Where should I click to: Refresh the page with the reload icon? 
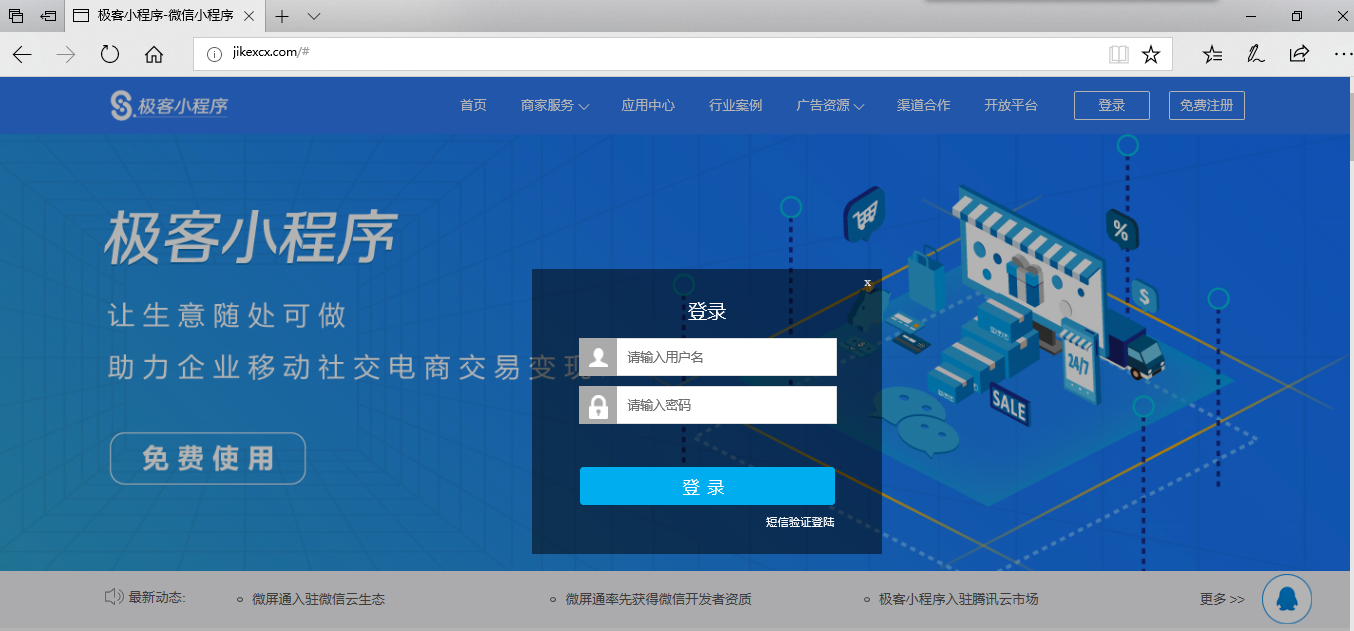[x=110, y=54]
